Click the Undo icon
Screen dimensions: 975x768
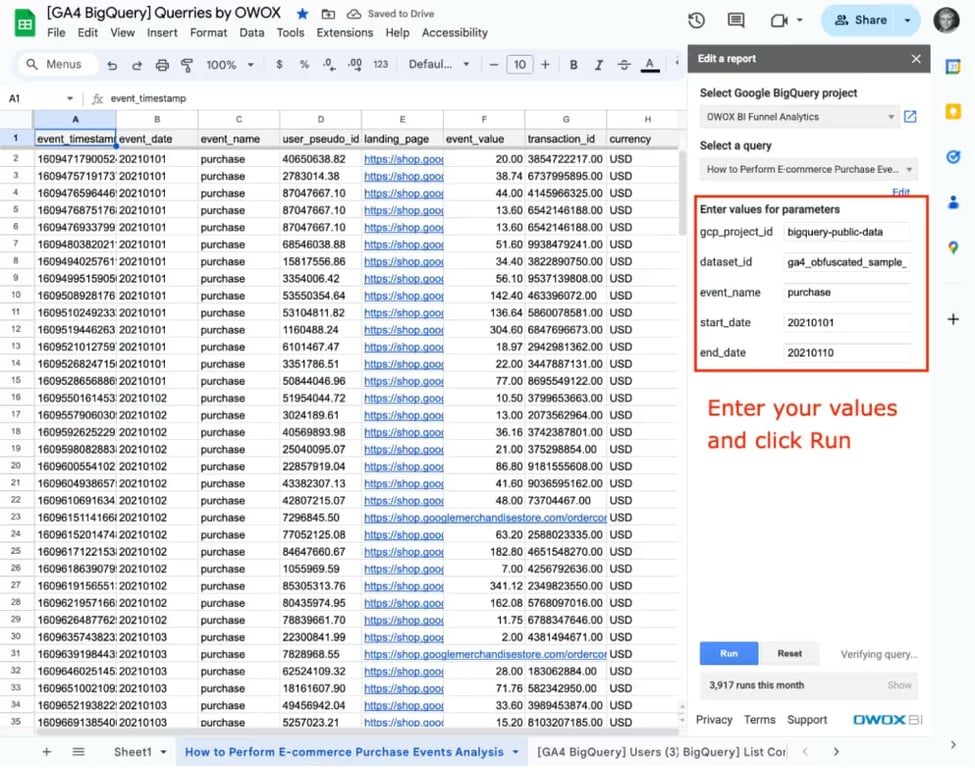coord(112,65)
